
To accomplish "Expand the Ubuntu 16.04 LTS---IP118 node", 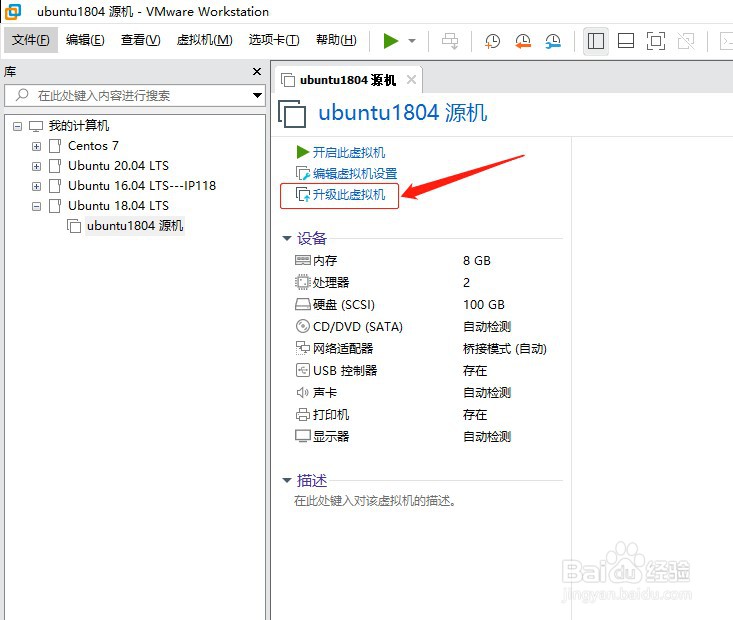I will (36, 187).
